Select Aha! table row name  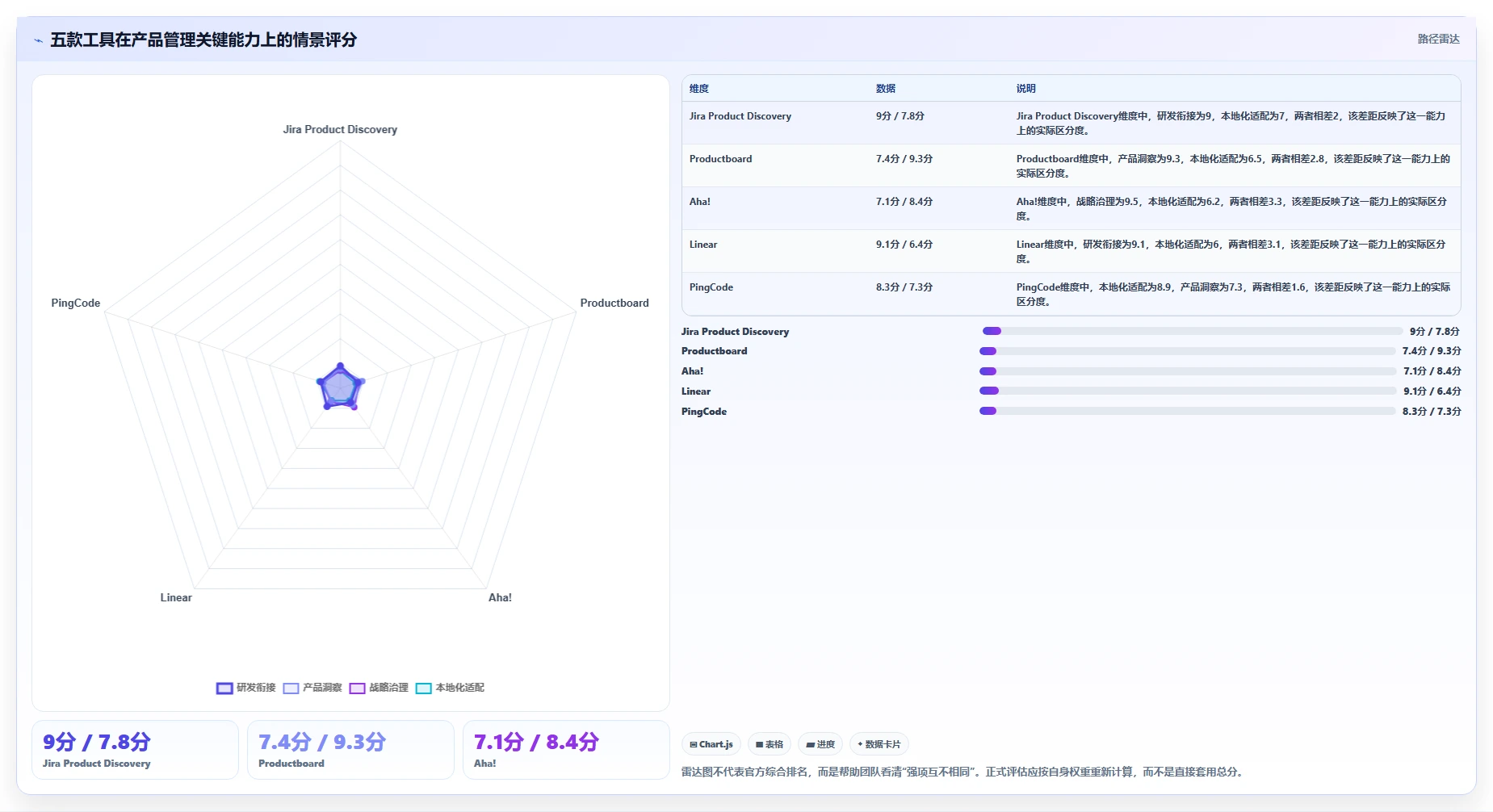(700, 202)
